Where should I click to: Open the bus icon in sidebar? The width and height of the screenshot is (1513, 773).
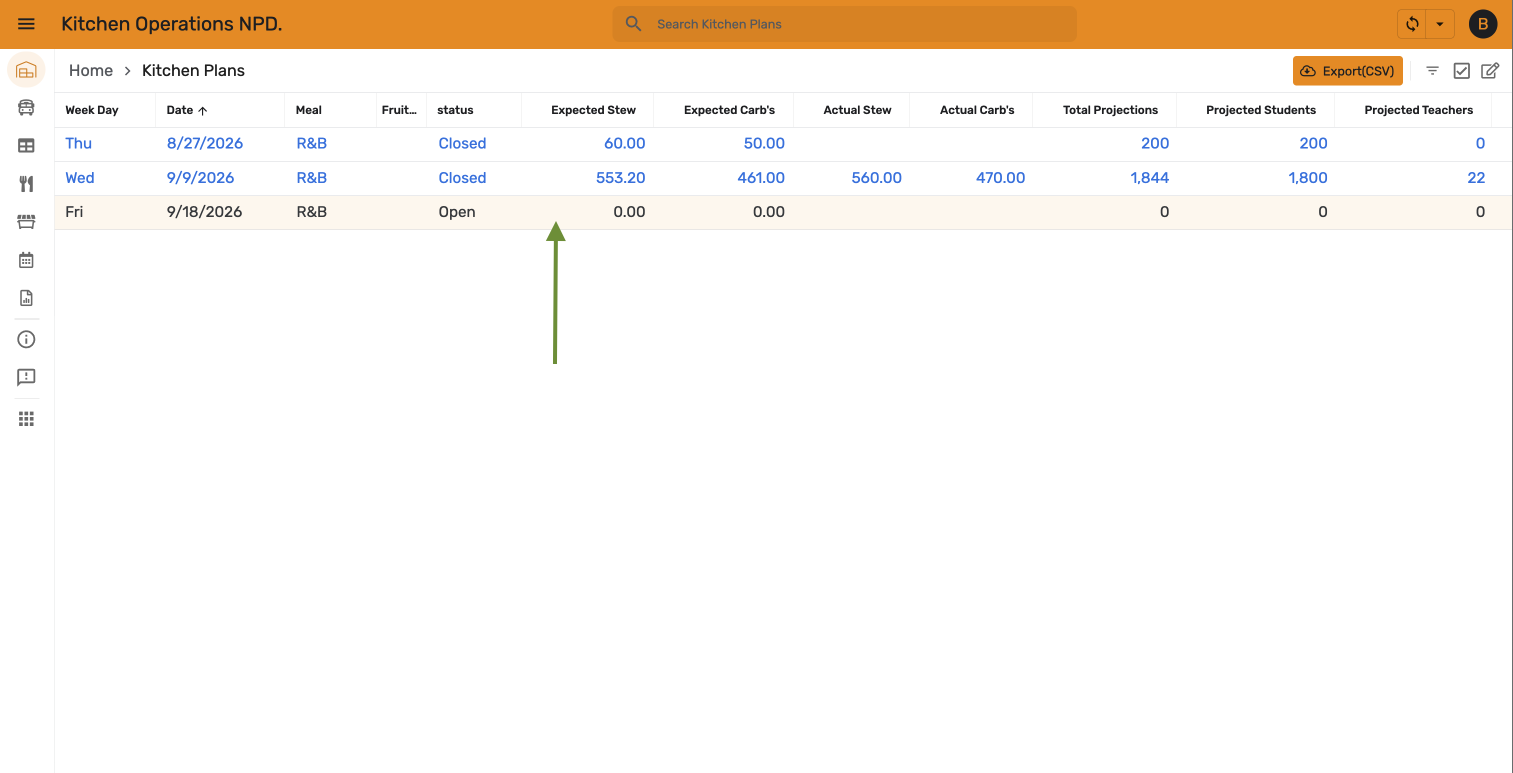26,108
